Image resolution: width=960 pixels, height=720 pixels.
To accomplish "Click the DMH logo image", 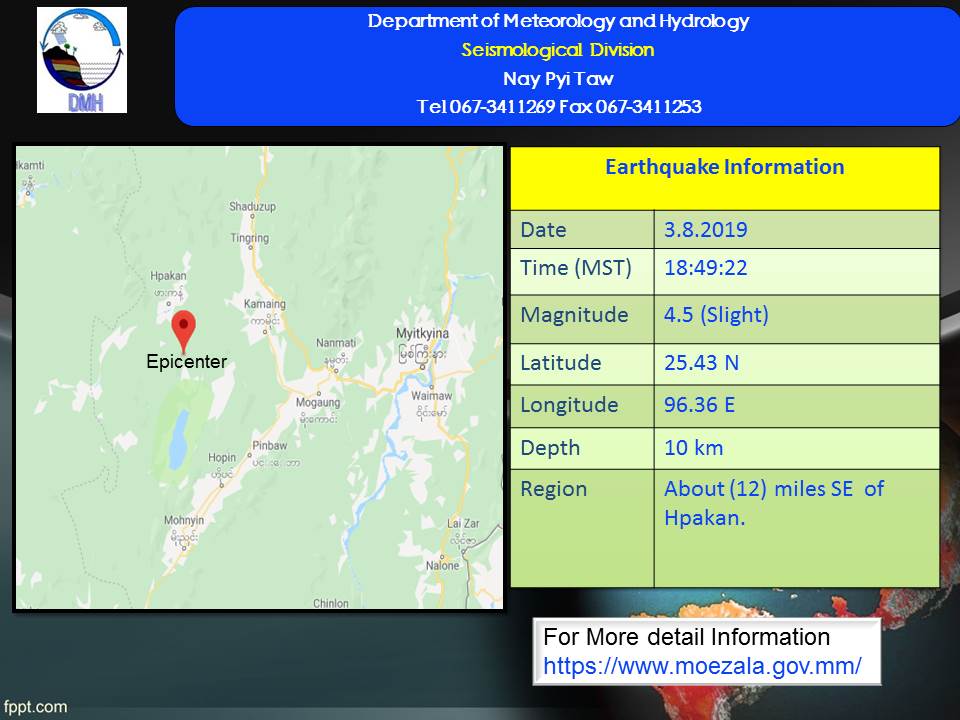I will [x=82, y=60].
